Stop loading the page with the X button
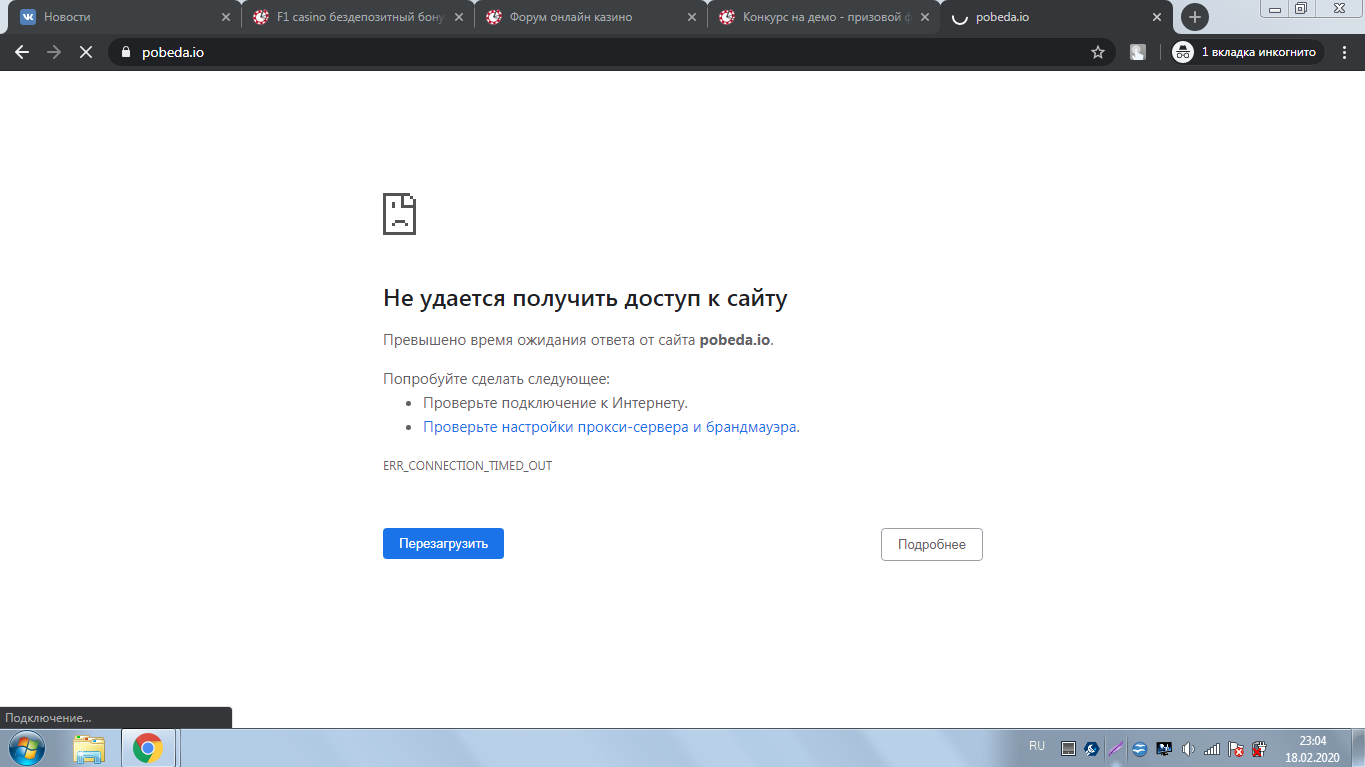The image size is (1365, 767). [86, 52]
